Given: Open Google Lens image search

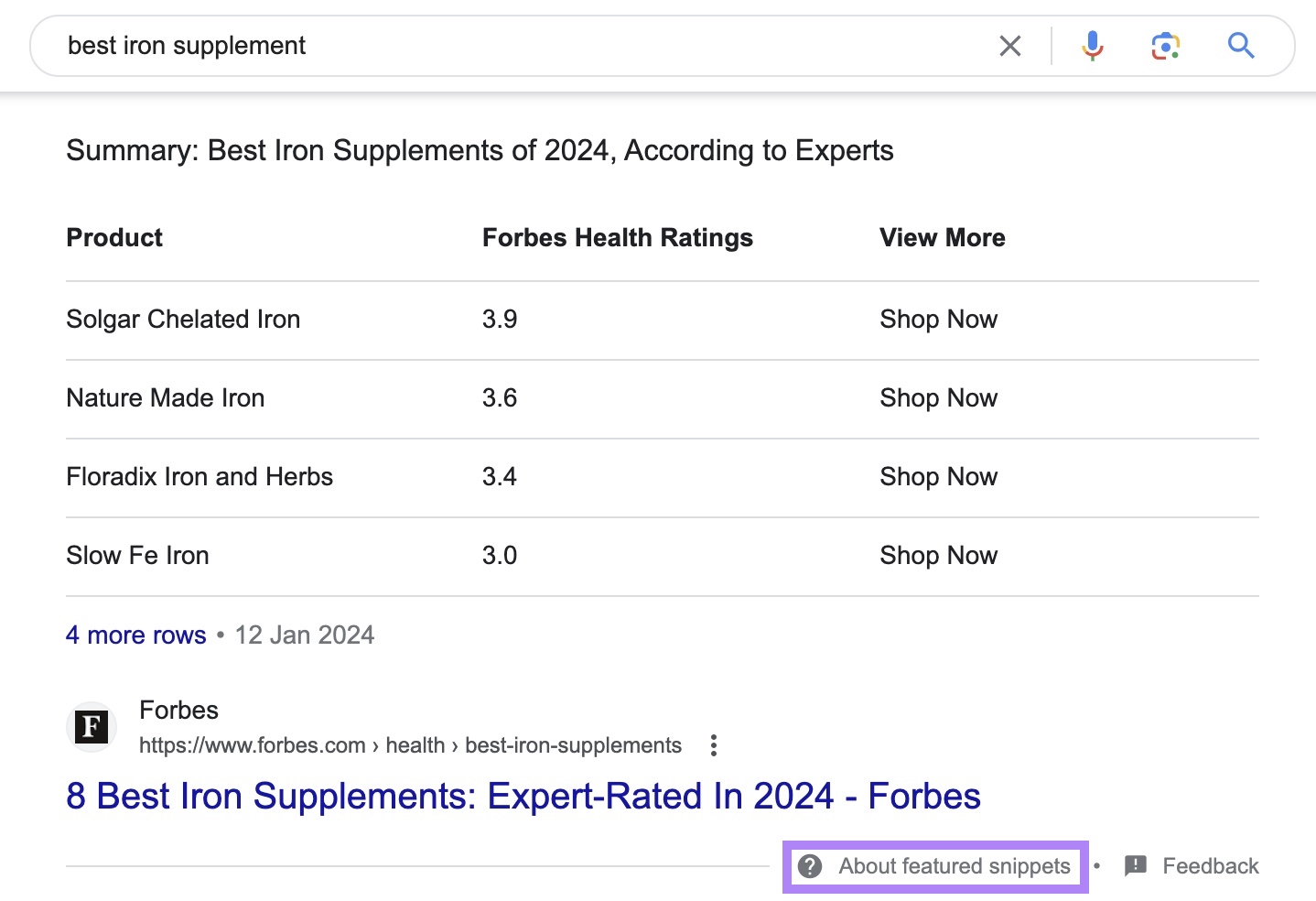Looking at the screenshot, I should [x=1164, y=45].
